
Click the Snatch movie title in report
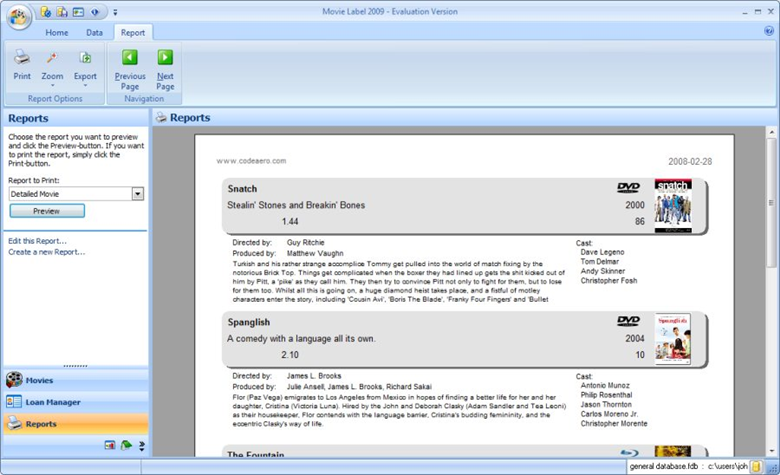(x=242, y=189)
